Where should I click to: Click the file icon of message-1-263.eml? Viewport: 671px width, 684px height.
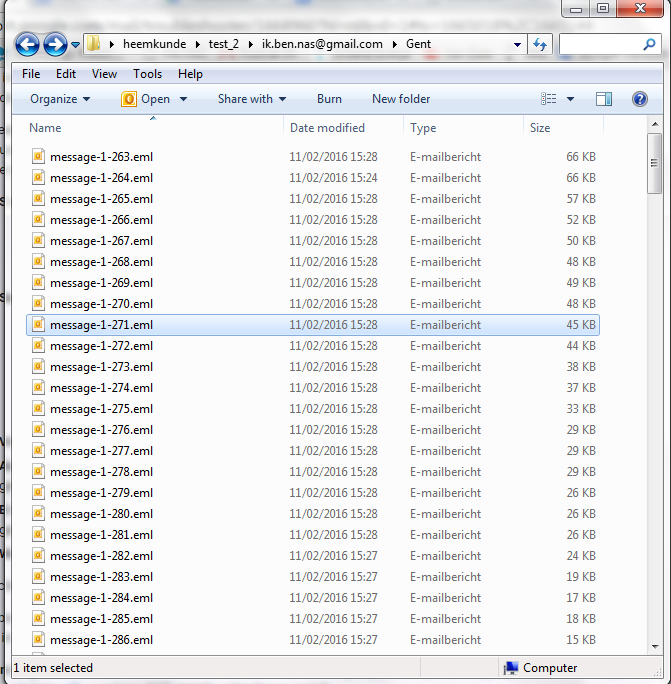tap(38, 157)
